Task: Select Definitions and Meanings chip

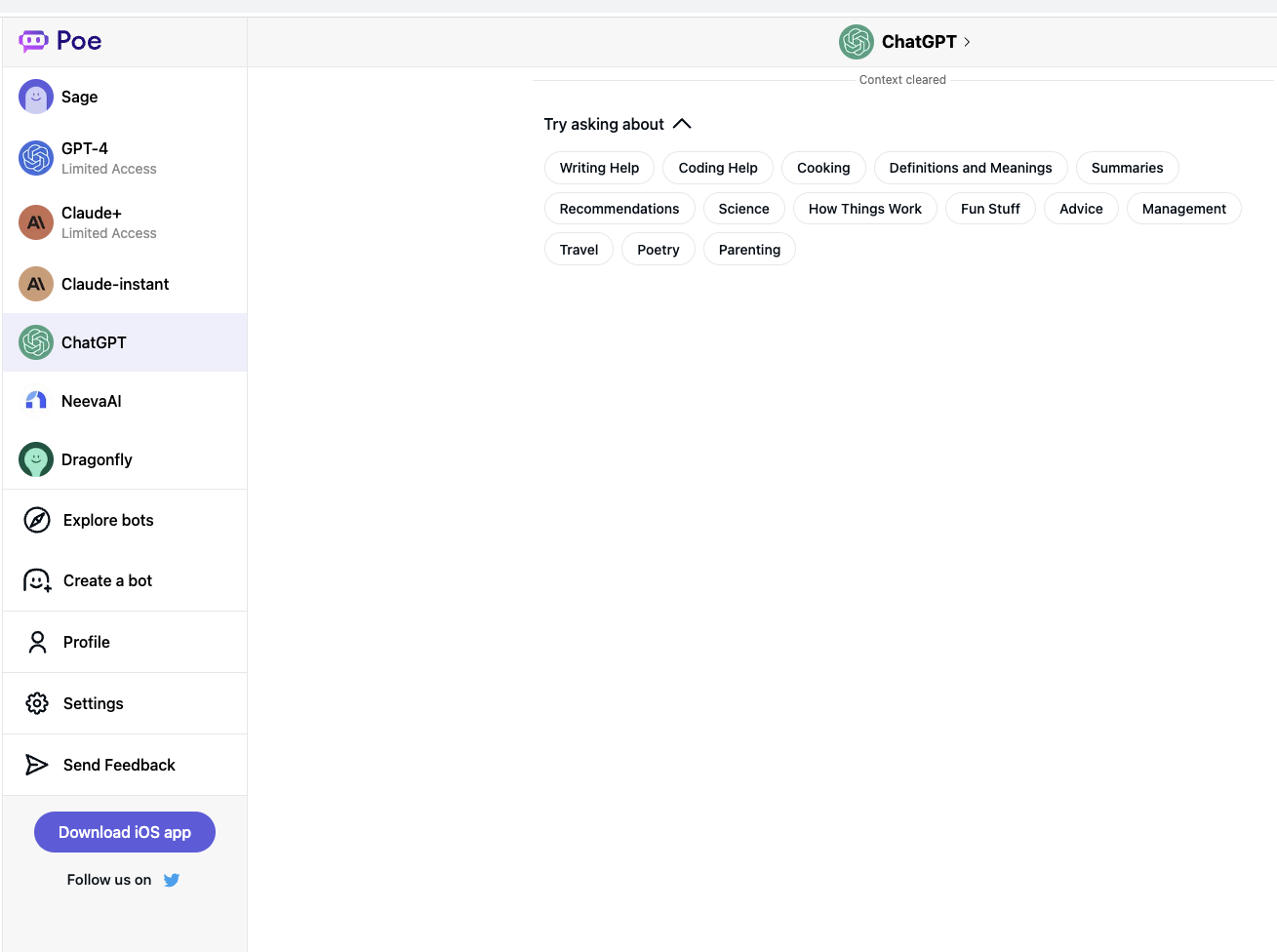Action: click(971, 168)
